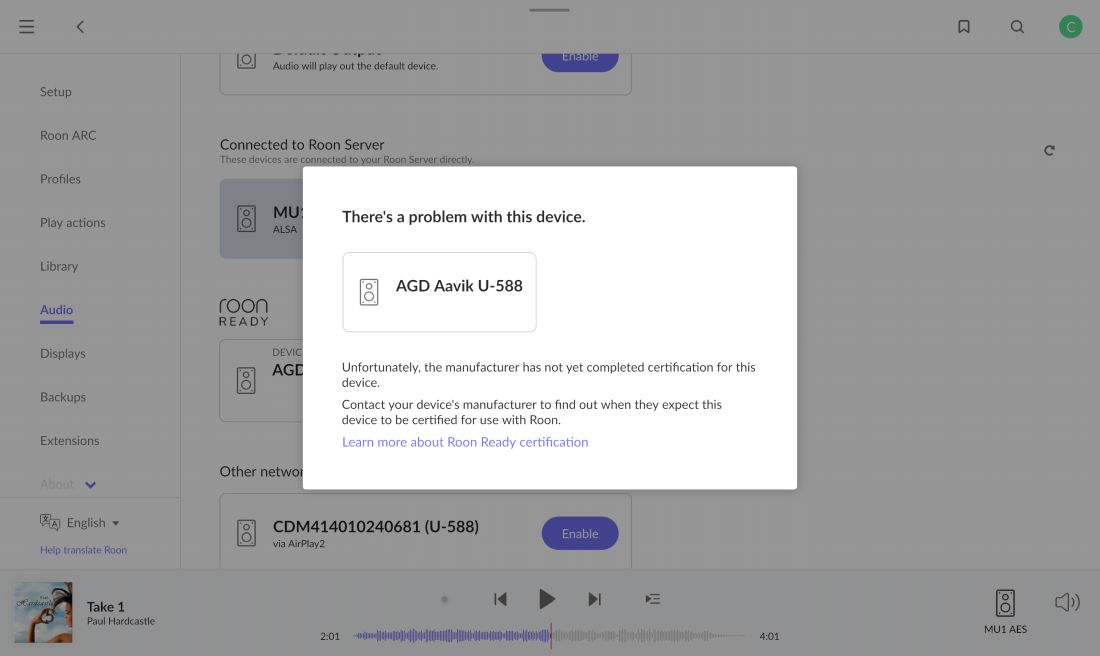Enable the CDM414010240681 AirPlay2 device
The width and height of the screenshot is (1100, 656).
pyautogui.click(x=579, y=533)
